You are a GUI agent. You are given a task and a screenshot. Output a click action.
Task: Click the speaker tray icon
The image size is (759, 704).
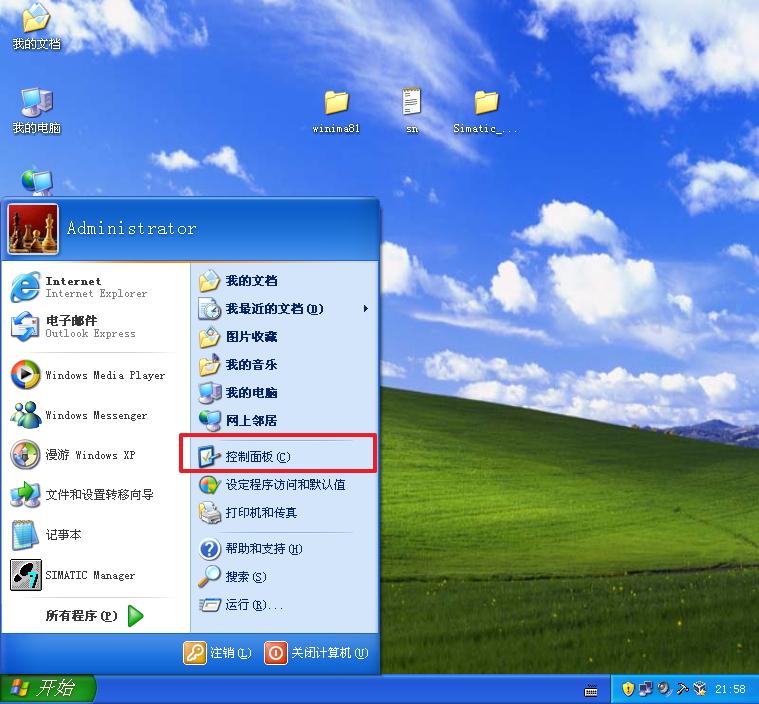point(664,689)
